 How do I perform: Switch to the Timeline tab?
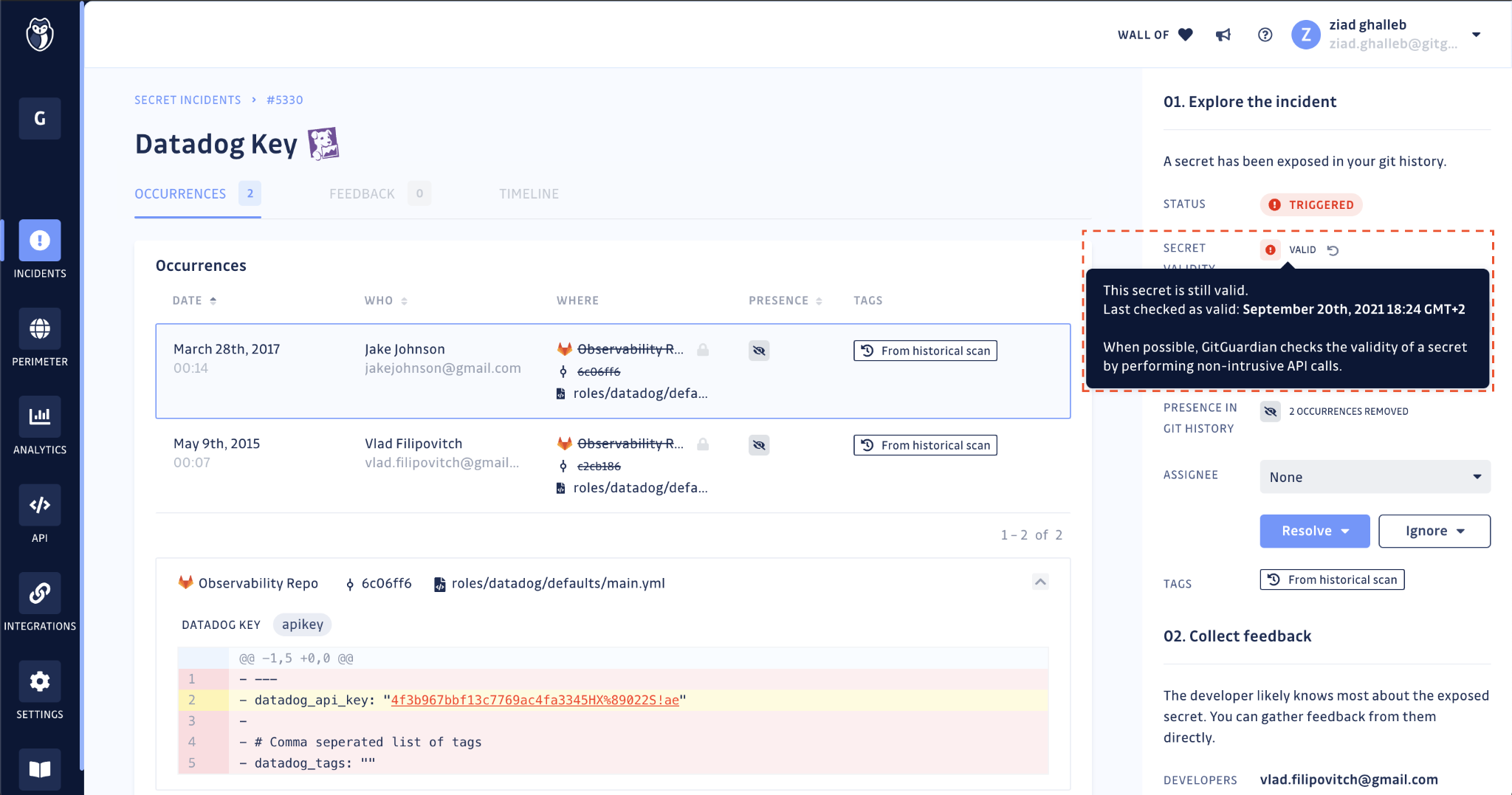click(529, 193)
